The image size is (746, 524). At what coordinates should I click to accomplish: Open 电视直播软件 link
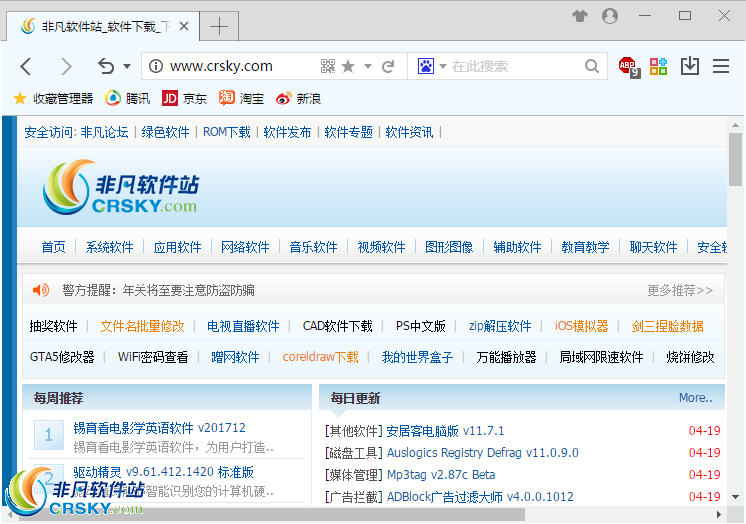tap(243, 326)
